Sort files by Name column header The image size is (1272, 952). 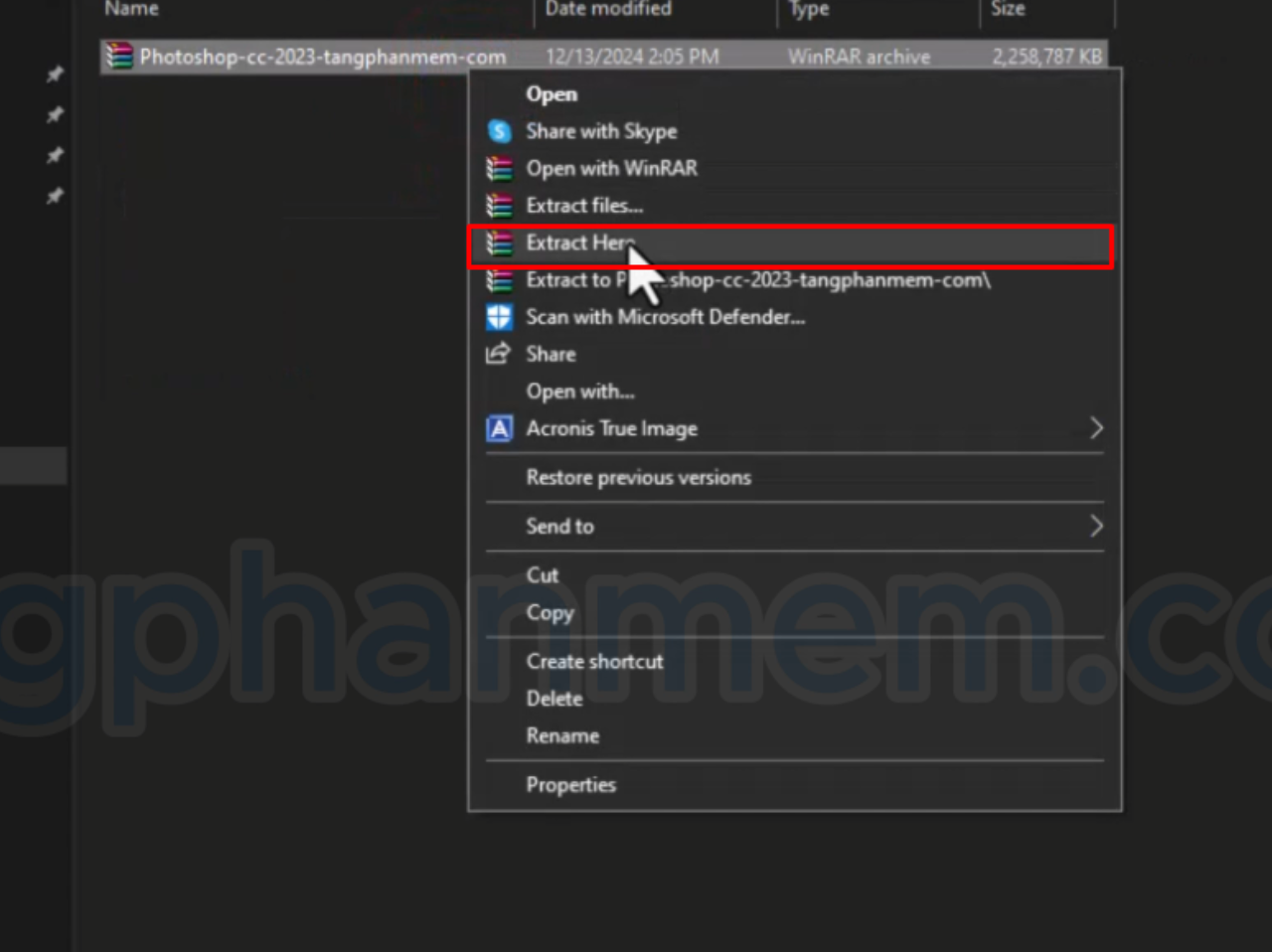click(132, 9)
